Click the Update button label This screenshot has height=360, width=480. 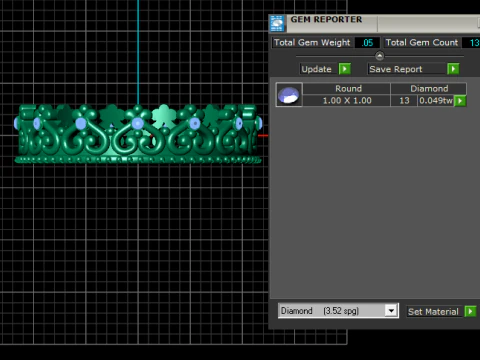click(x=316, y=69)
